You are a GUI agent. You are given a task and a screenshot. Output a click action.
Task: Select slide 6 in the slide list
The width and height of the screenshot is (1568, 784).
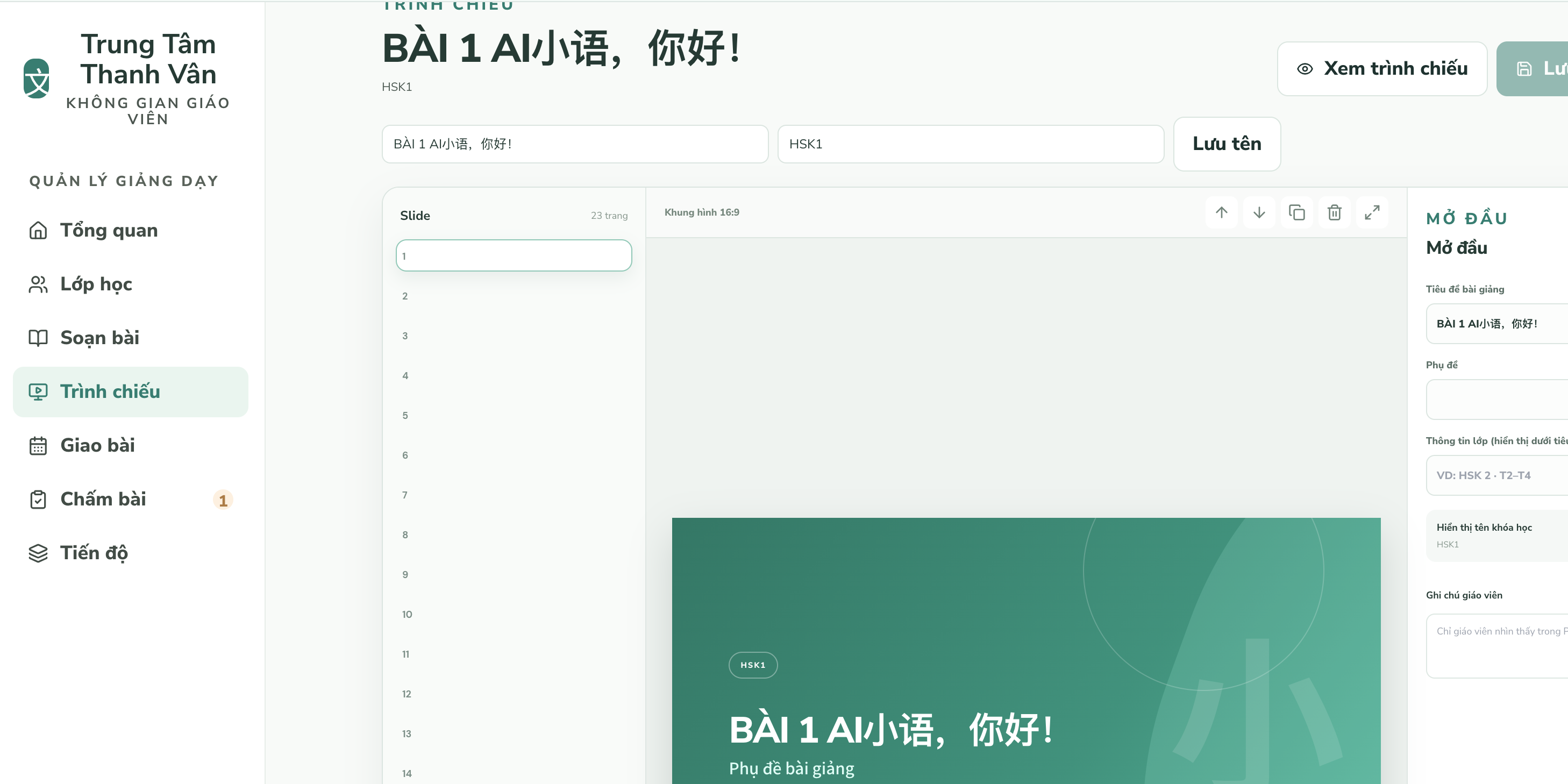pyautogui.click(x=514, y=455)
